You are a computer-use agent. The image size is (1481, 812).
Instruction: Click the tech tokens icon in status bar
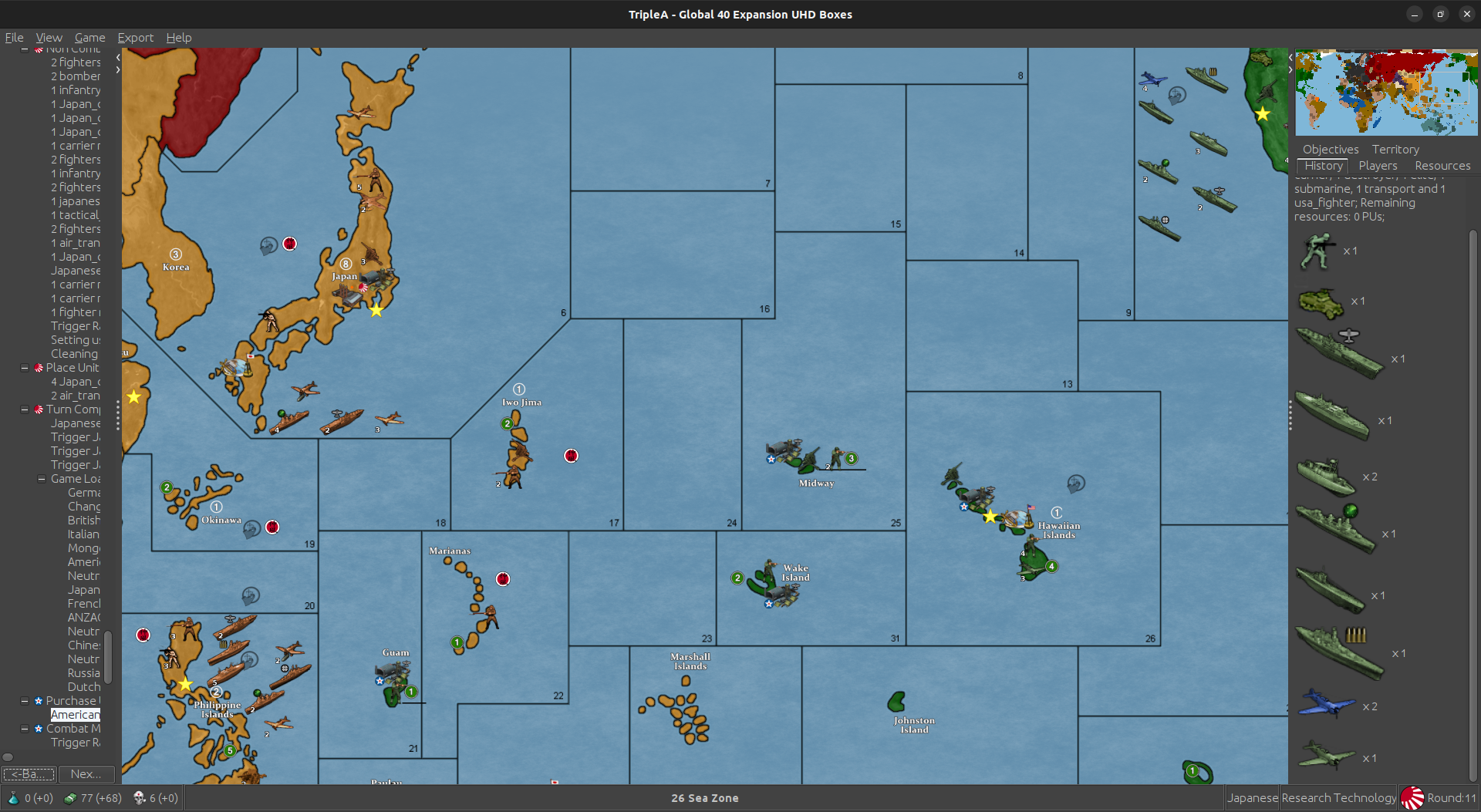click(140, 798)
